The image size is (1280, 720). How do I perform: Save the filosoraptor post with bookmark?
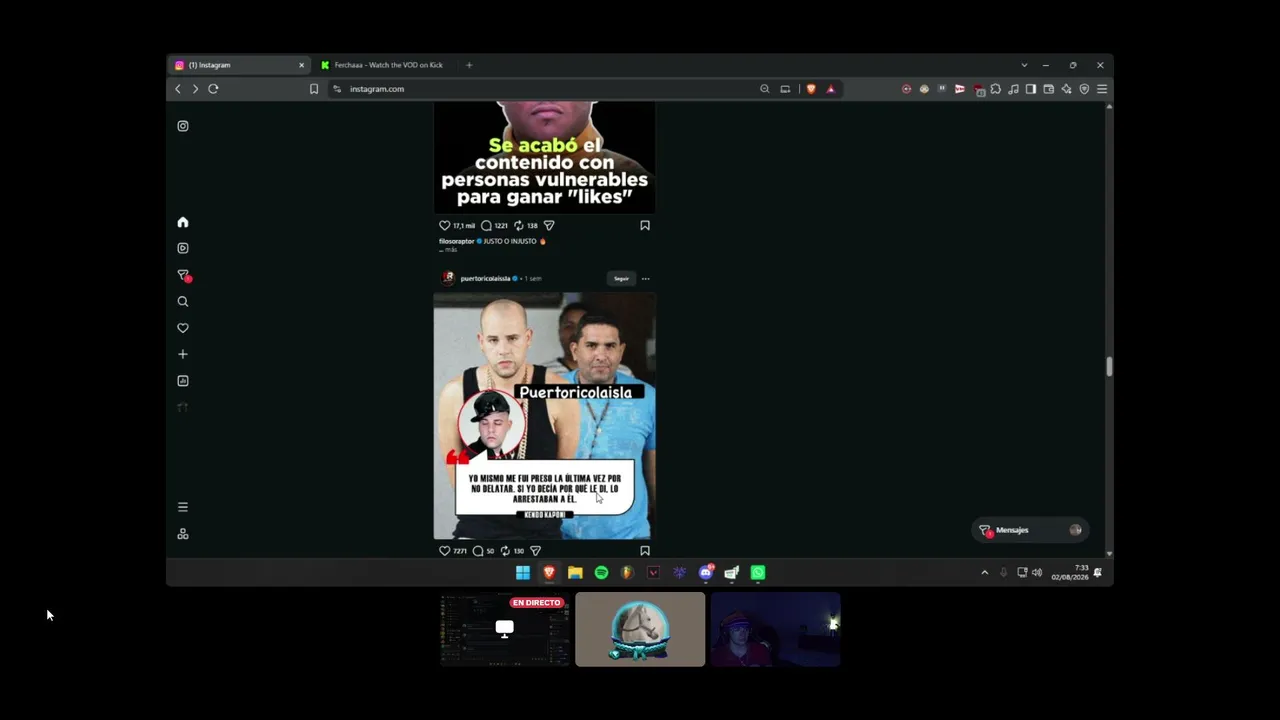coord(645,226)
